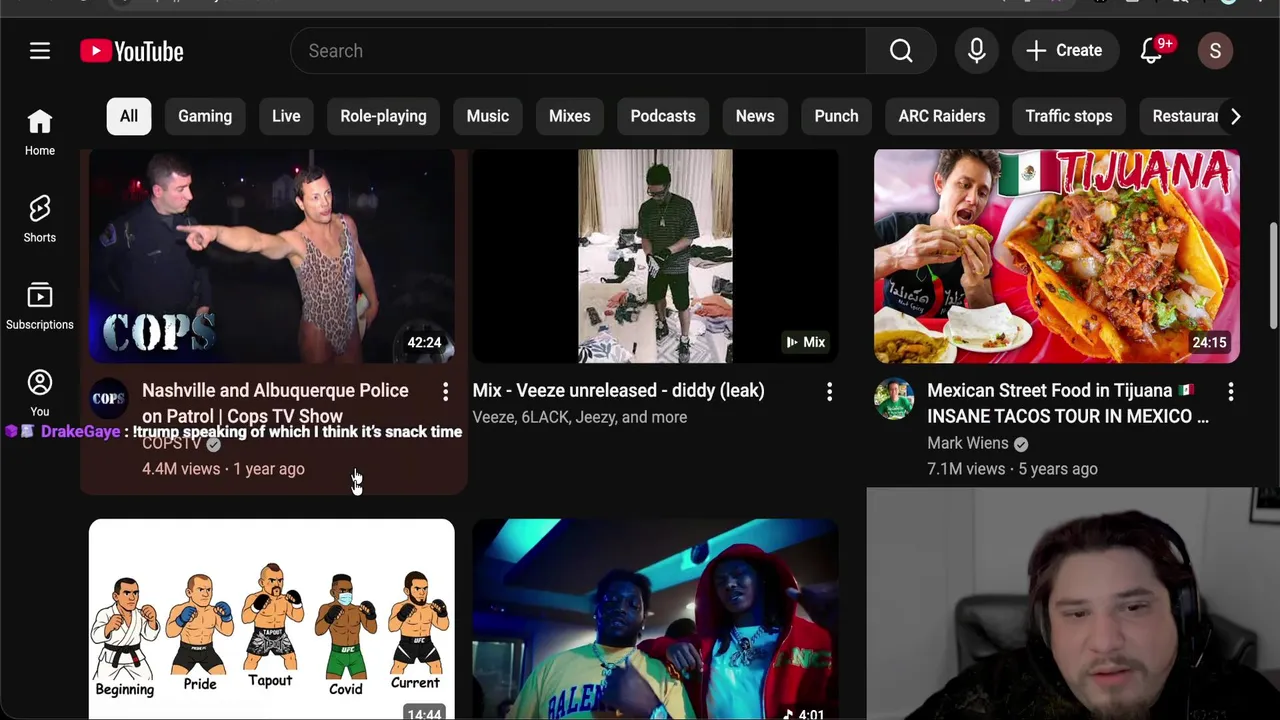Select the Role-playing filter chip
This screenshot has width=1280, height=720.
pos(383,116)
